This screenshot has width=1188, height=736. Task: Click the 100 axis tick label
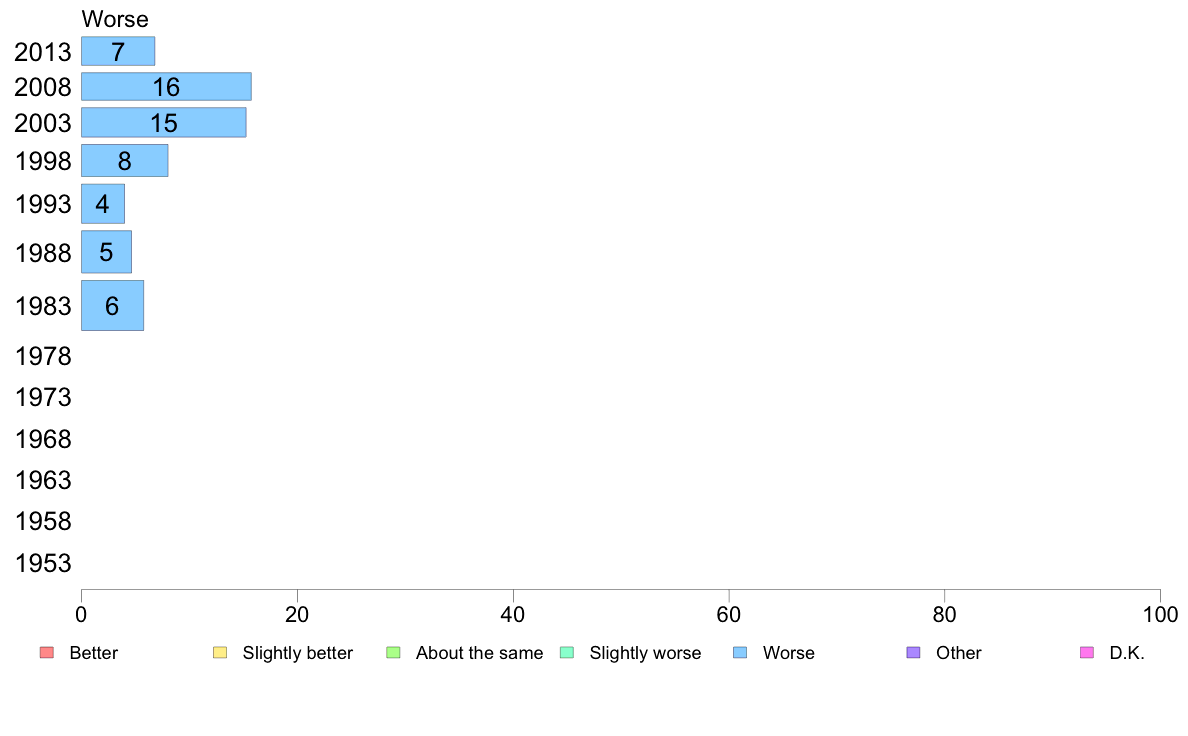coord(1160,615)
